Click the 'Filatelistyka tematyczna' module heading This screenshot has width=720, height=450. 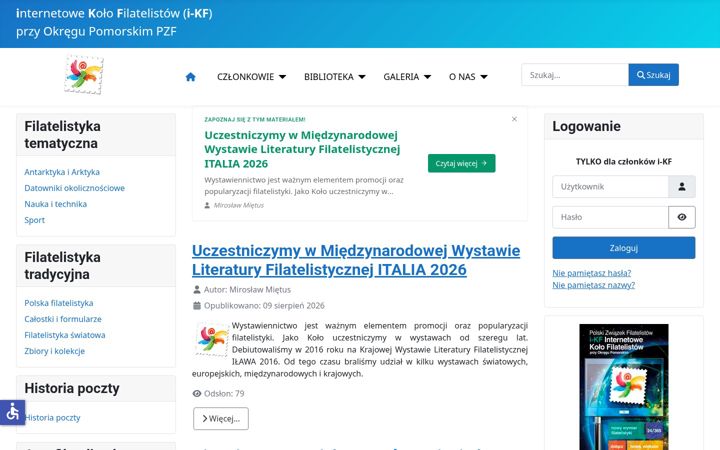[62, 135]
